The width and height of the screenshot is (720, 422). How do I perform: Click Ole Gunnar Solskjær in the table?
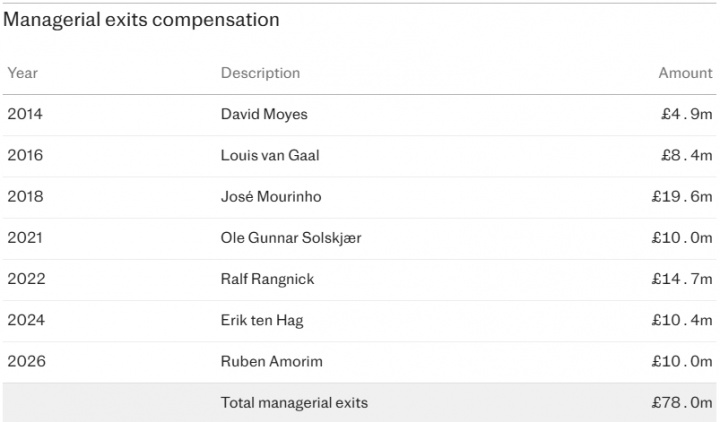coord(289,238)
